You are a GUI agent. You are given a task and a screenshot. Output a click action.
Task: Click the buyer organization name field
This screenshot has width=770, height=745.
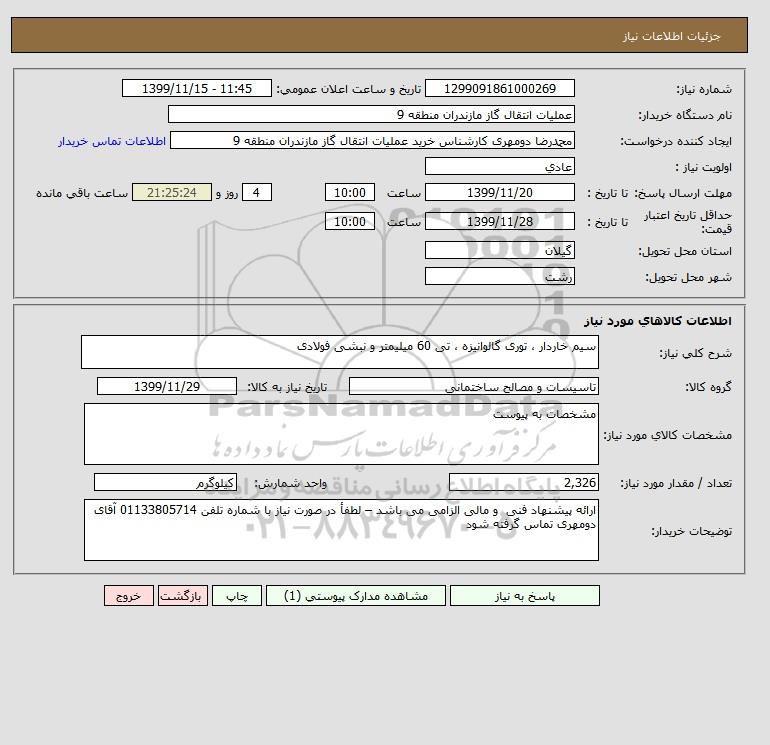pos(371,114)
